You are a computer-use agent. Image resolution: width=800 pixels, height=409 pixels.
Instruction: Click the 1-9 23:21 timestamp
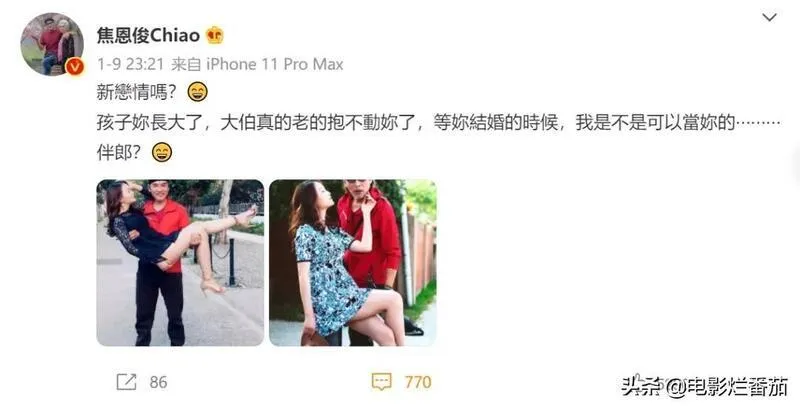pyautogui.click(x=131, y=64)
